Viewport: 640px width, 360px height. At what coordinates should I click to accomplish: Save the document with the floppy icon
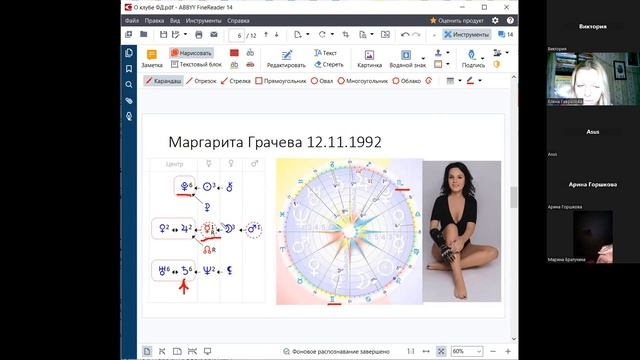(x=163, y=35)
